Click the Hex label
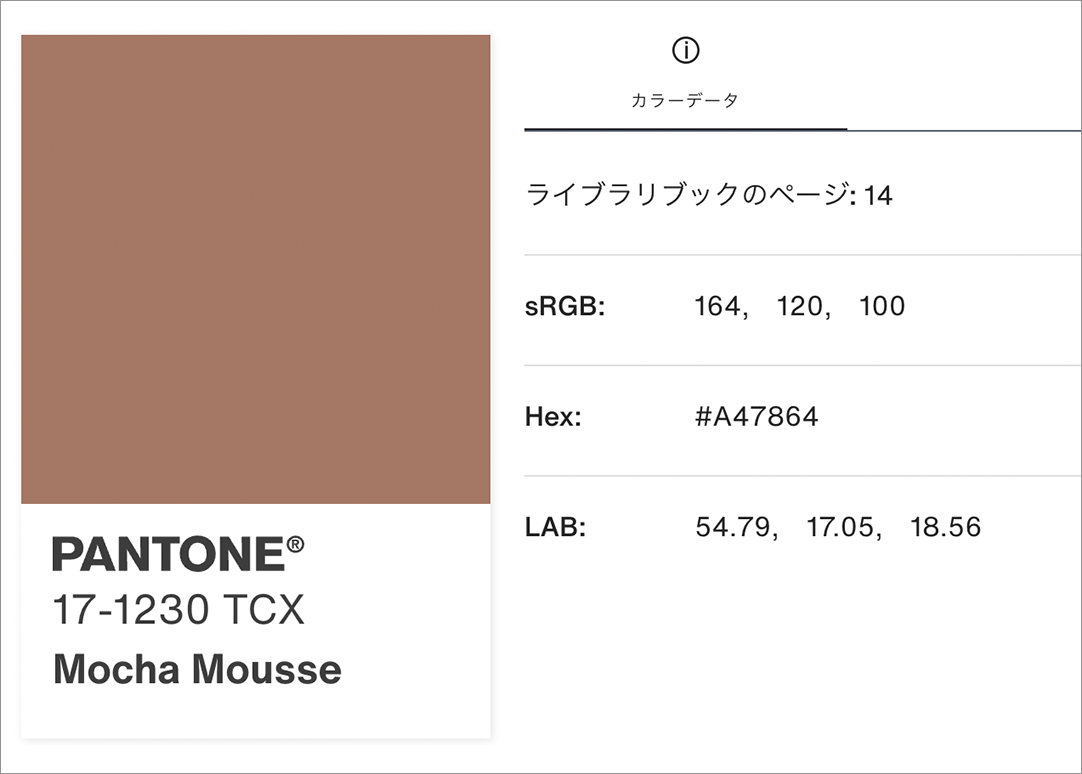 (553, 417)
